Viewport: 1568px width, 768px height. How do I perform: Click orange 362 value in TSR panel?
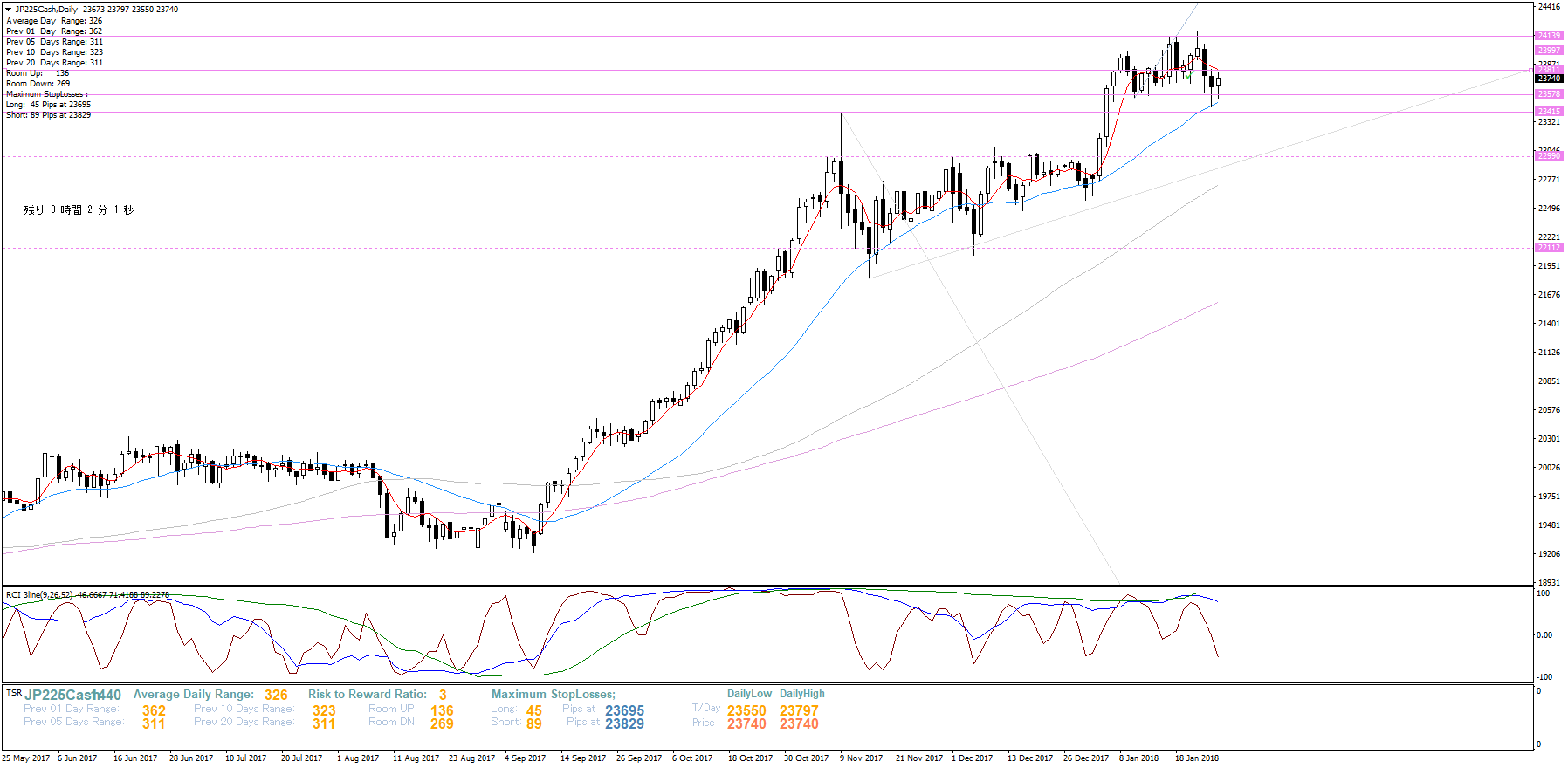pos(154,711)
